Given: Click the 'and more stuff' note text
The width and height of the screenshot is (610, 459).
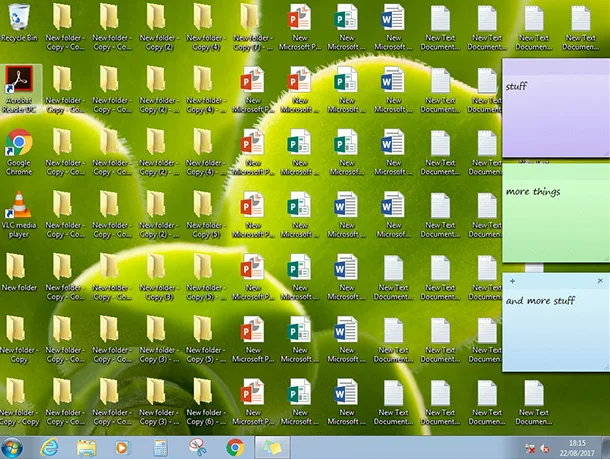Looking at the screenshot, I should coord(540,301).
